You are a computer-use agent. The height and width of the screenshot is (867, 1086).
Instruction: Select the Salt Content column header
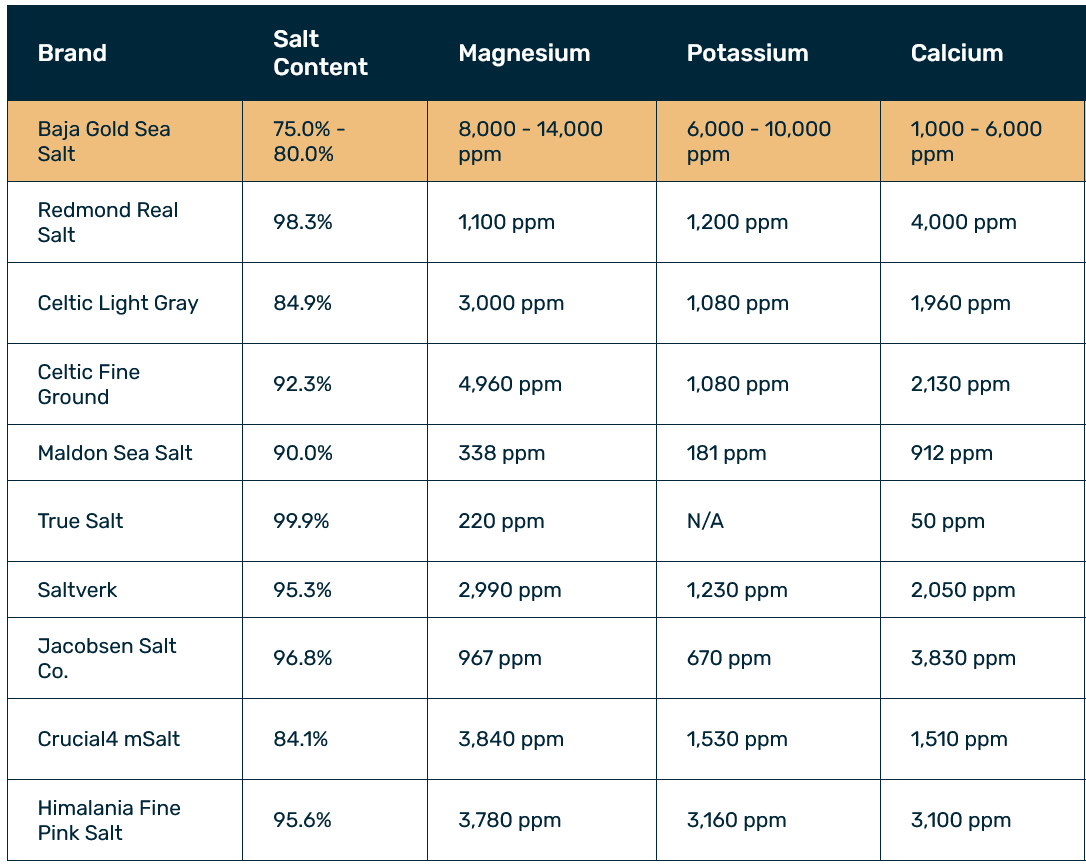point(320,53)
